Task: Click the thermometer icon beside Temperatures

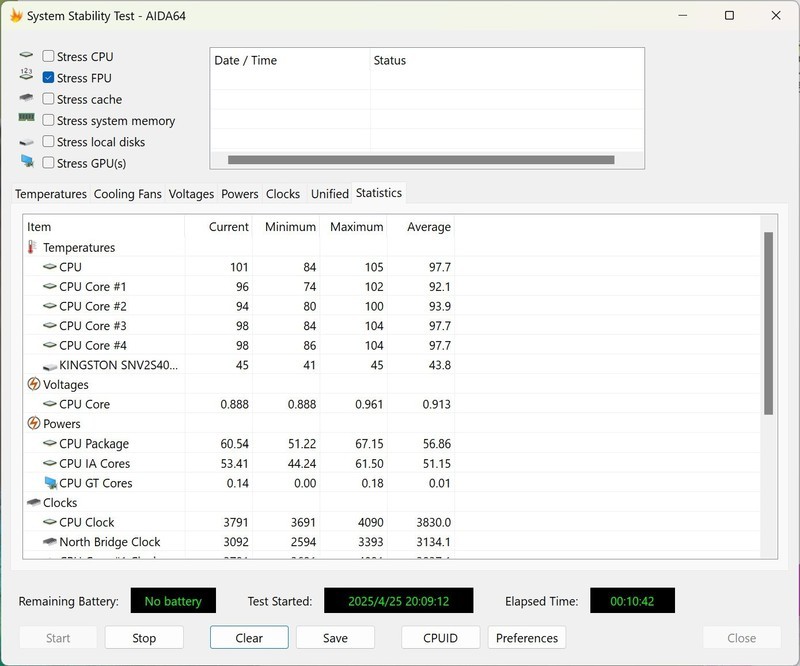Action: click(x=33, y=247)
